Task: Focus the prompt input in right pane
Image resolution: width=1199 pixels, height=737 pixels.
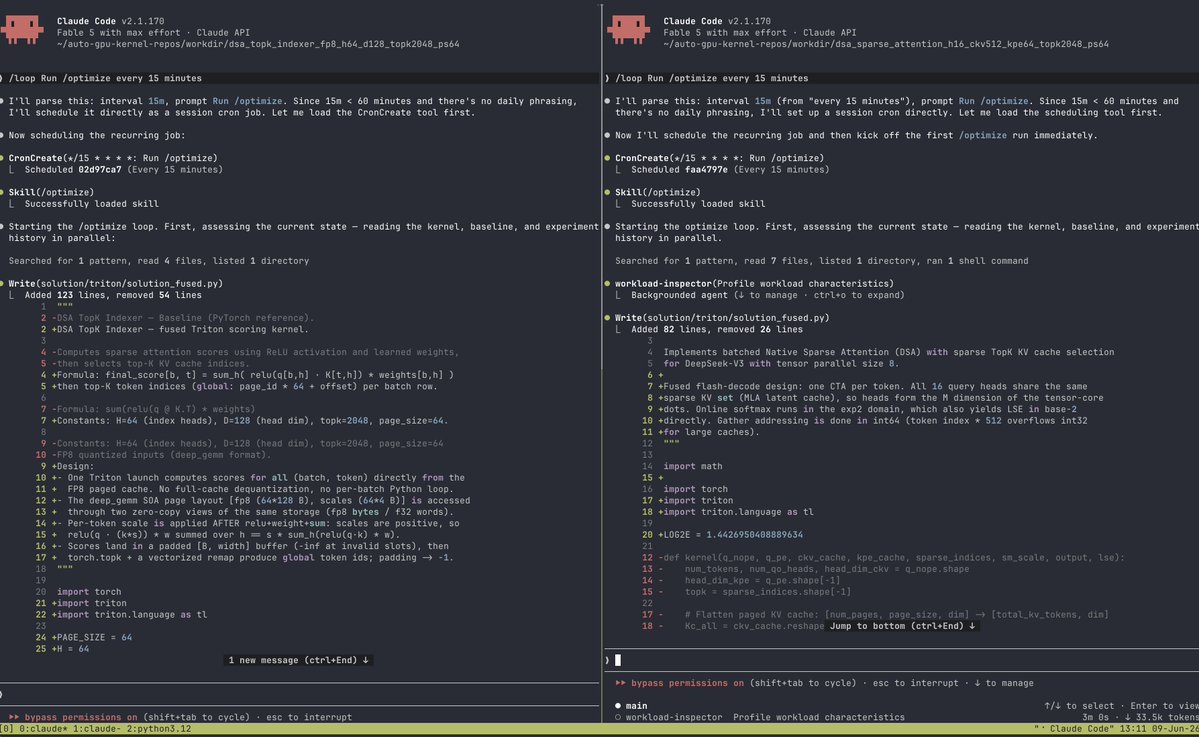Action: (901, 660)
